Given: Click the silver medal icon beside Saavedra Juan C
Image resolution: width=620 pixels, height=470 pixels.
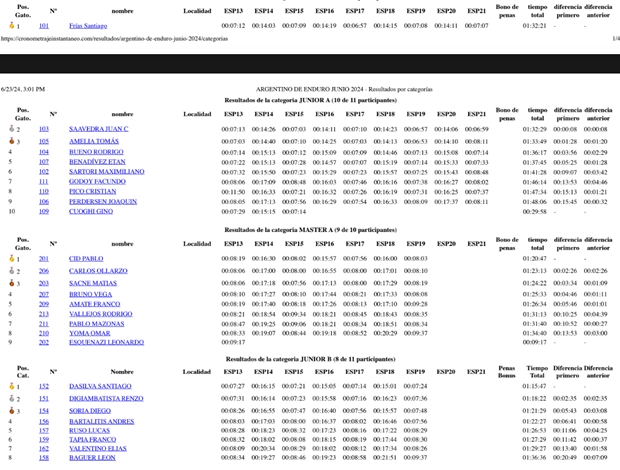Looking at the screenshot, I should click(x=11, y=129).
